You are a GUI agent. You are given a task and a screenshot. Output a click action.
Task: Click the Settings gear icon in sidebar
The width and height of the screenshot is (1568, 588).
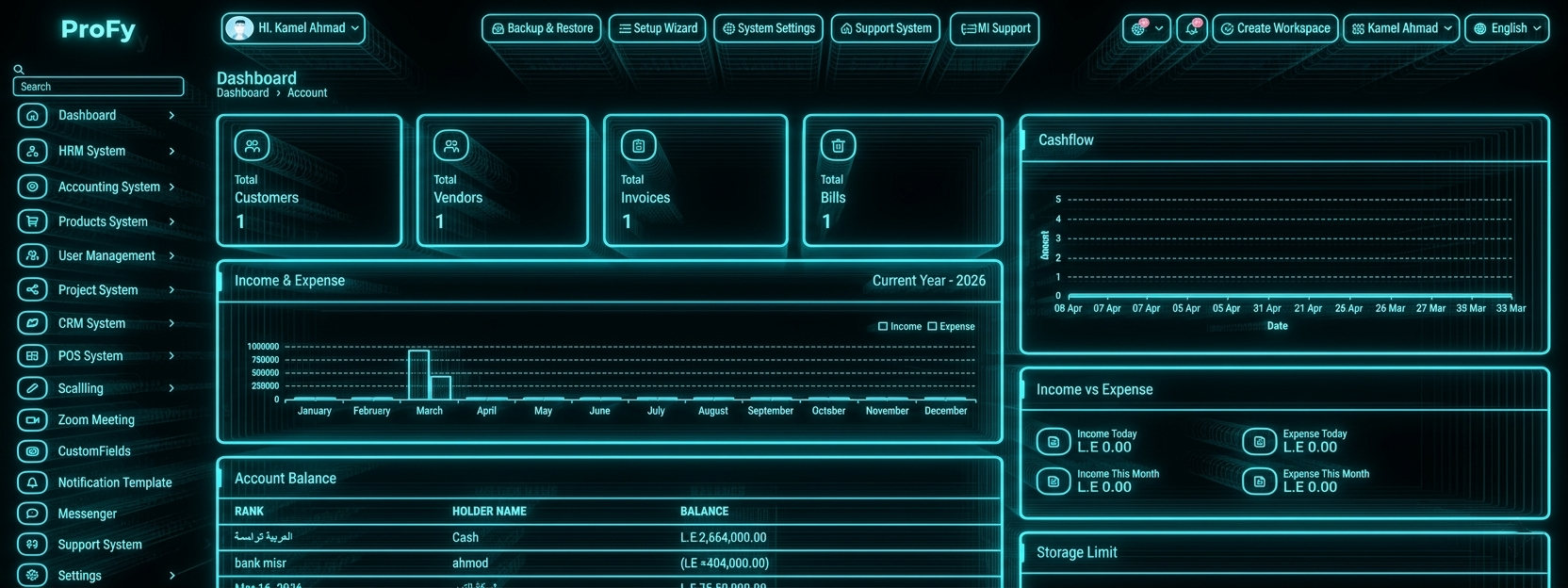click(x=32, y=575)
